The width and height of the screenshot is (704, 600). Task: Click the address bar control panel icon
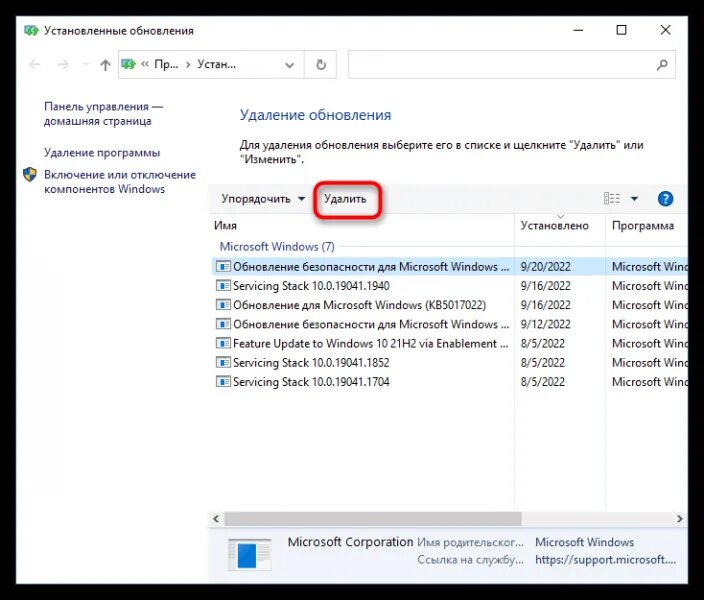[x=128, y=64]
